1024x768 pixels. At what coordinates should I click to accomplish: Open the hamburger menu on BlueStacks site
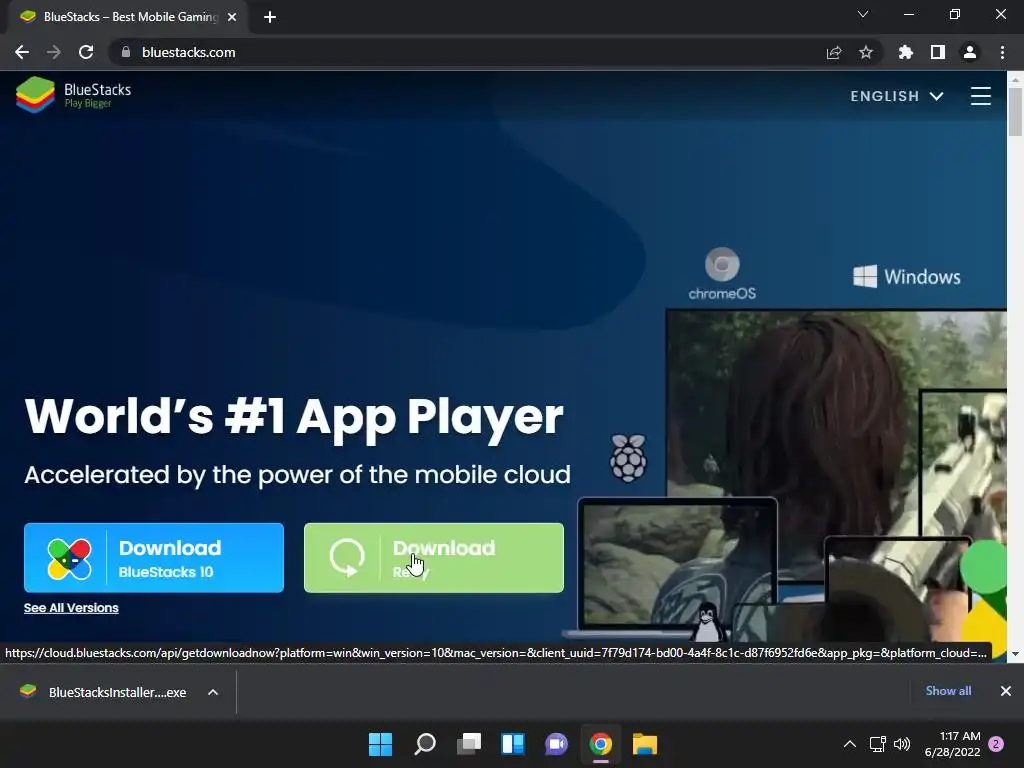tap(980, 96)
